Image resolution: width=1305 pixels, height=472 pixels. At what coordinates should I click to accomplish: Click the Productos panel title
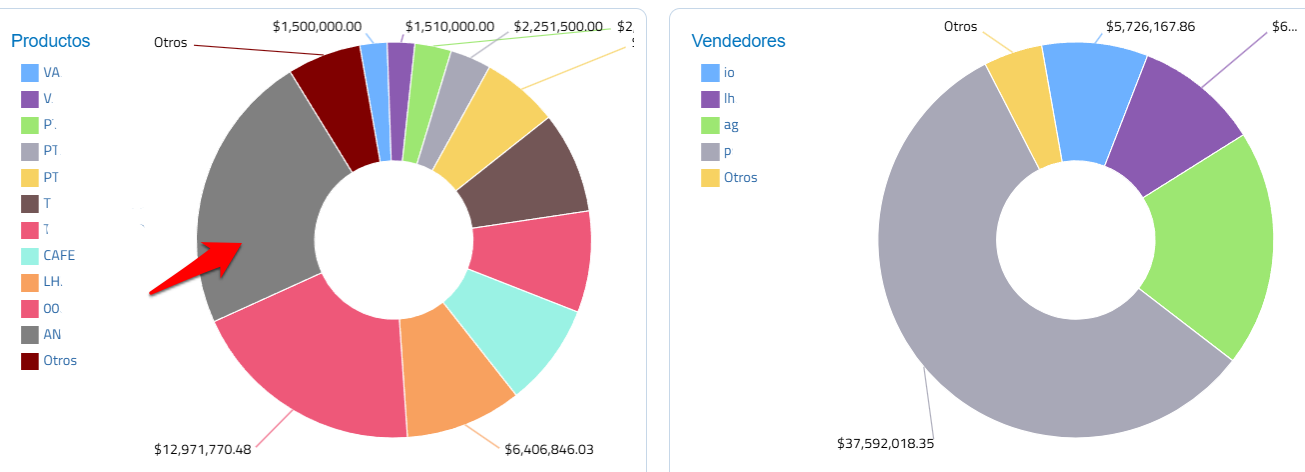coord(51,41)
